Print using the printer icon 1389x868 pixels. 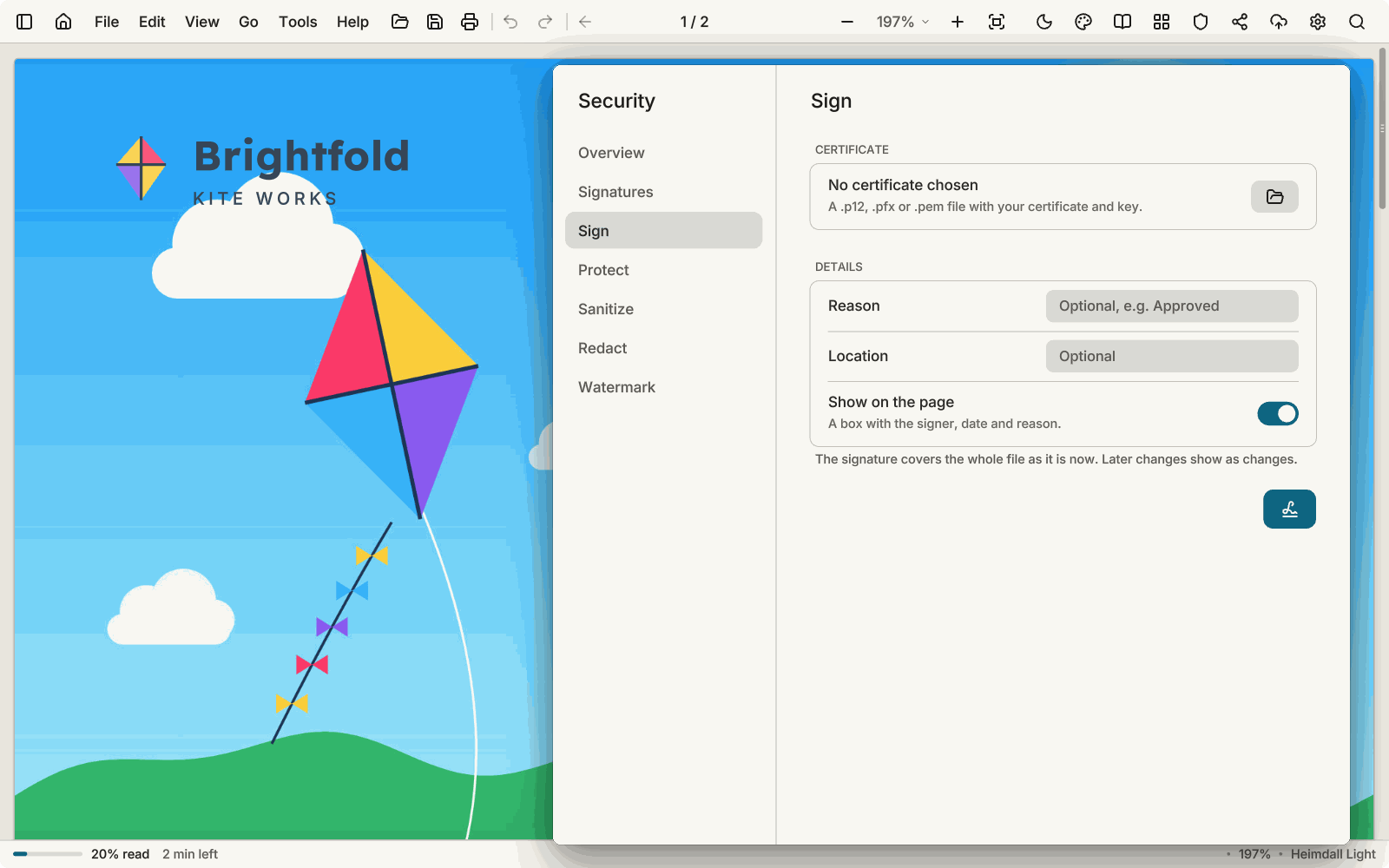click(470, 22)
